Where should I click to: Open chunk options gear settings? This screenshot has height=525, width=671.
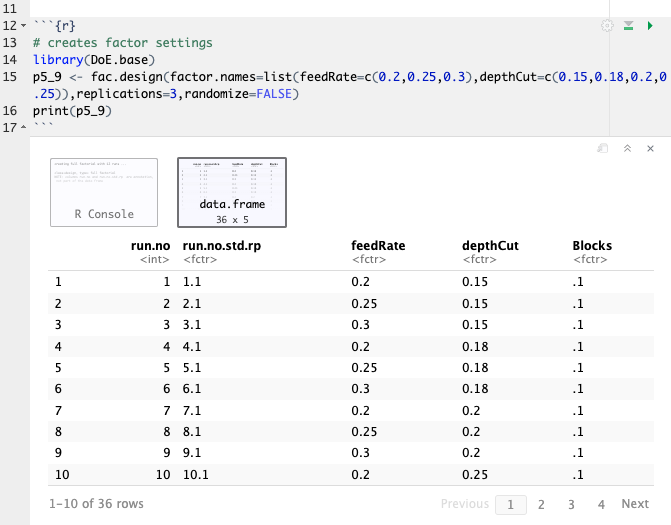pyautogui.click(x=607, y=26)
